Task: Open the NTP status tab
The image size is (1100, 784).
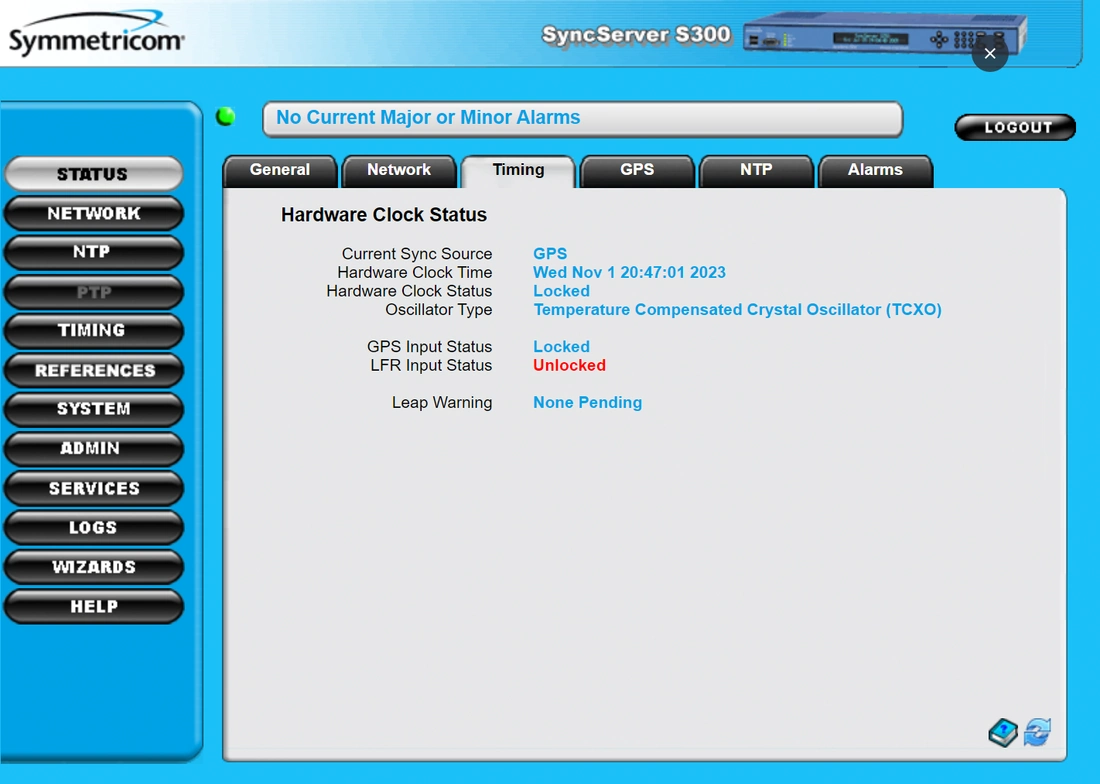Action: [x=756, y=170]
